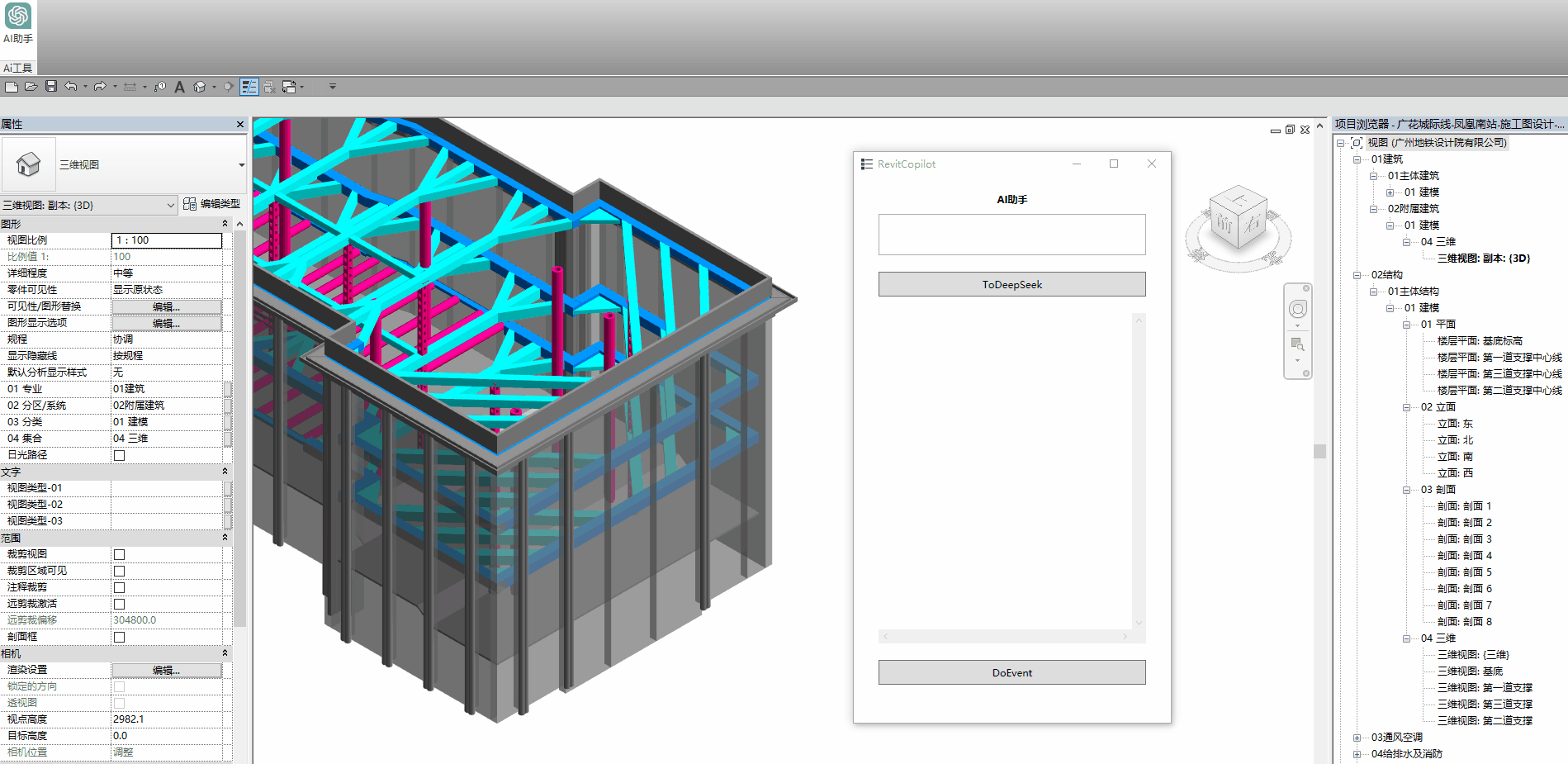This screenshot has width=1568, height=764.
Task: Undo the last action with undo arrow
Action: point(71,86)
